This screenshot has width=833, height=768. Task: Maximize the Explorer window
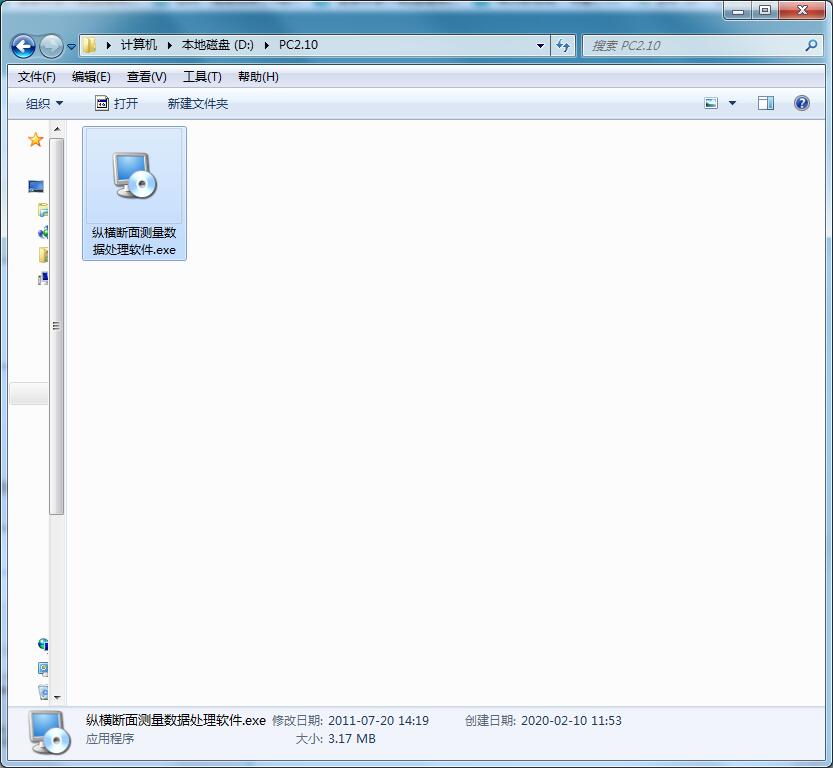tap(765, 10)
